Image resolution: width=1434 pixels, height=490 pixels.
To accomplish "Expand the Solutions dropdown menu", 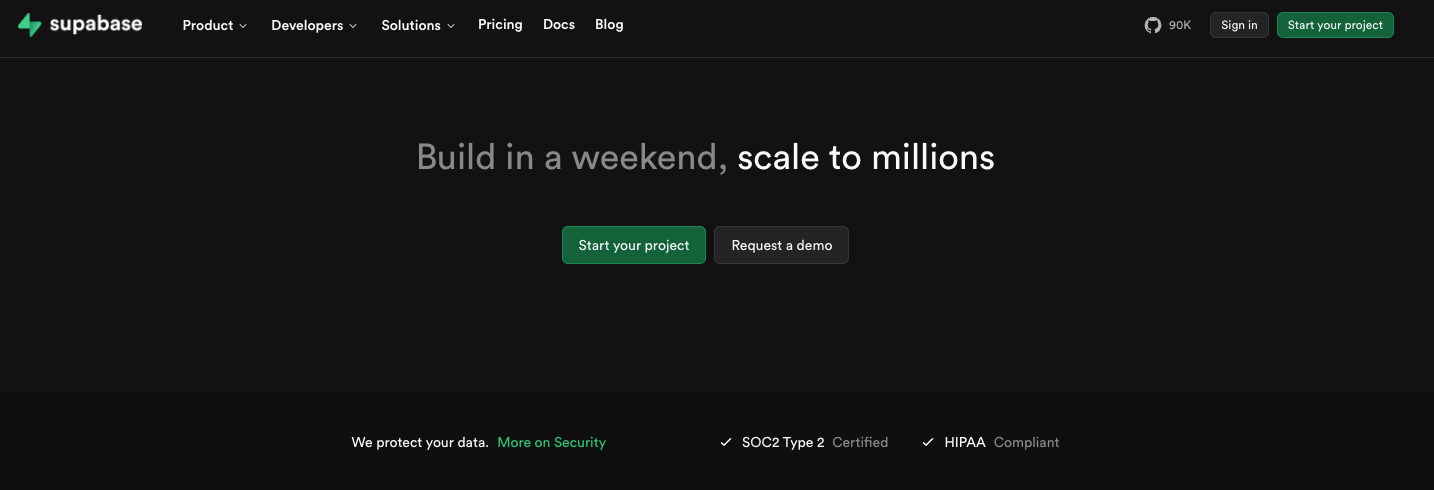I will point(411,25).
